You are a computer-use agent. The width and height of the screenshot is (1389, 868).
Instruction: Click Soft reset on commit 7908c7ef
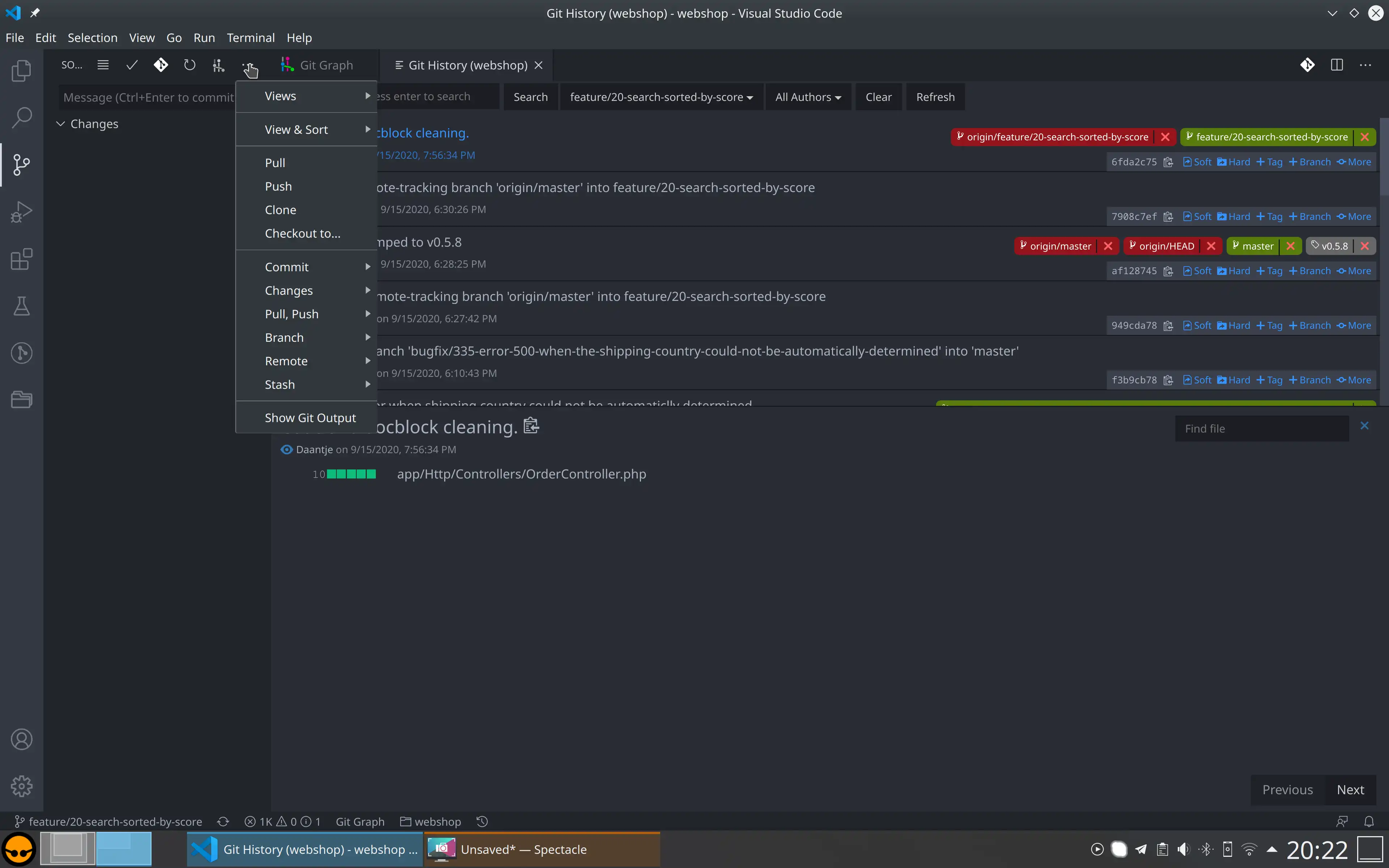[1197, 216]
